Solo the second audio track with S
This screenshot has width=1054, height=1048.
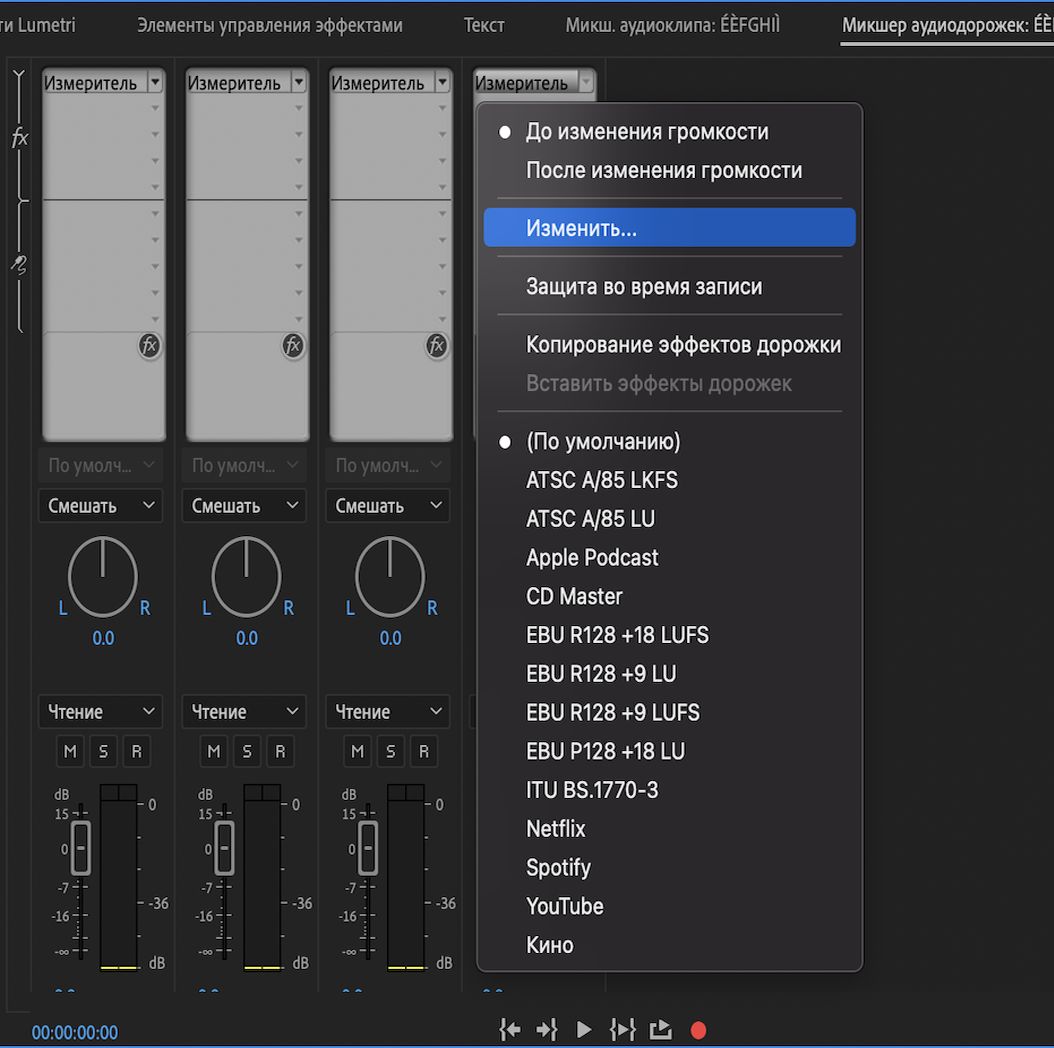tap(246, 751)
